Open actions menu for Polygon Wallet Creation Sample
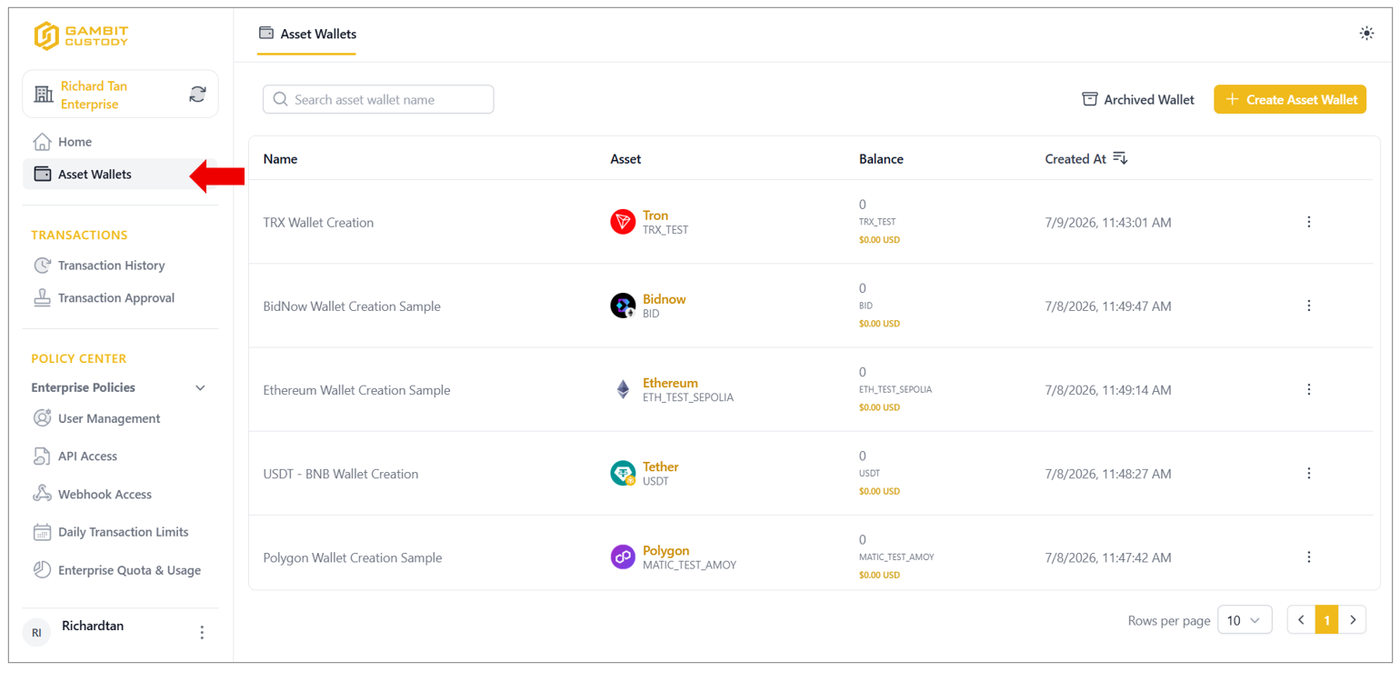Screen dimensions: 1400x682 click(1309, 557)
